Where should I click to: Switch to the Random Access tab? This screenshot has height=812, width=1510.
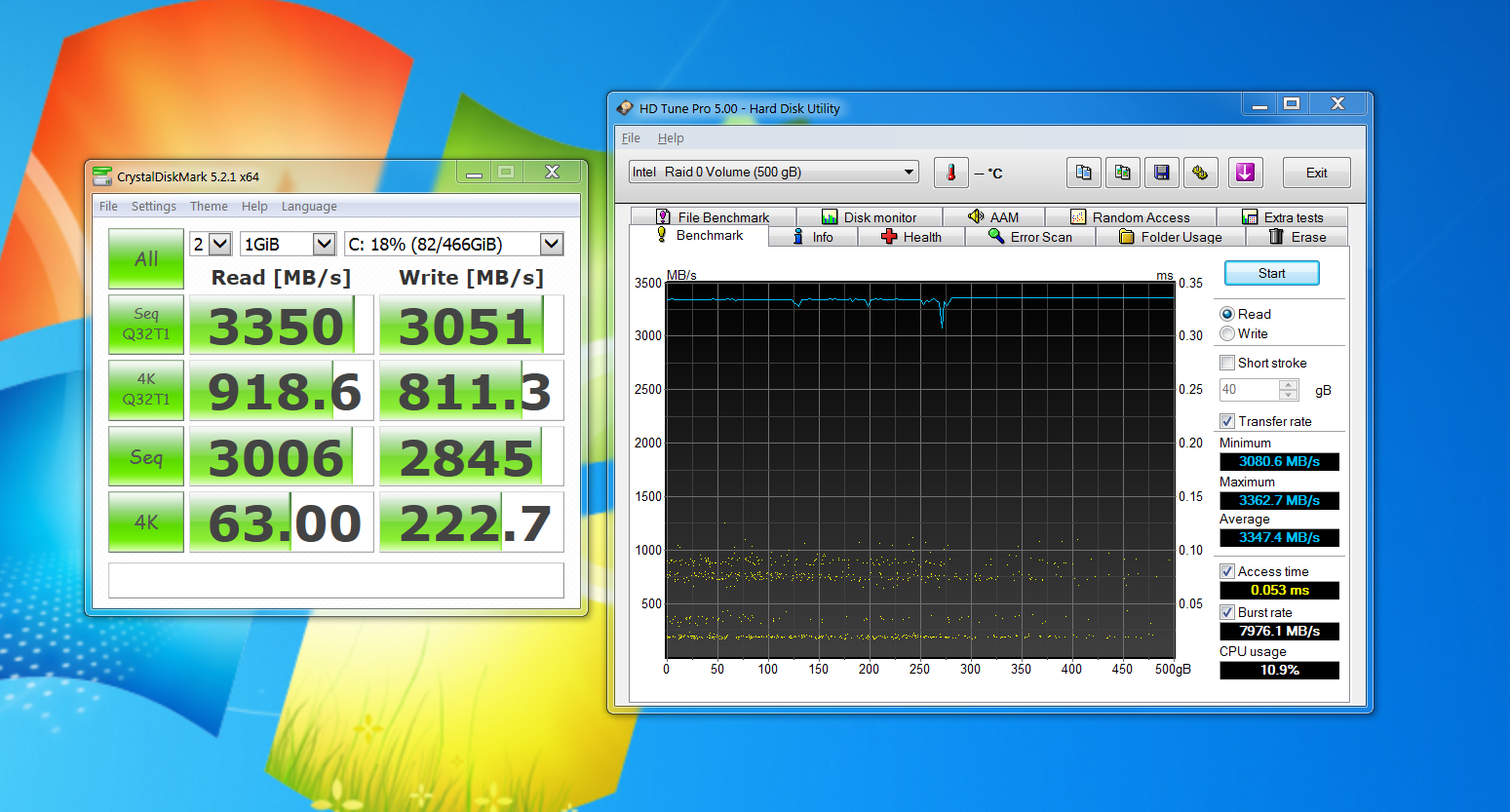[1131, 217]
